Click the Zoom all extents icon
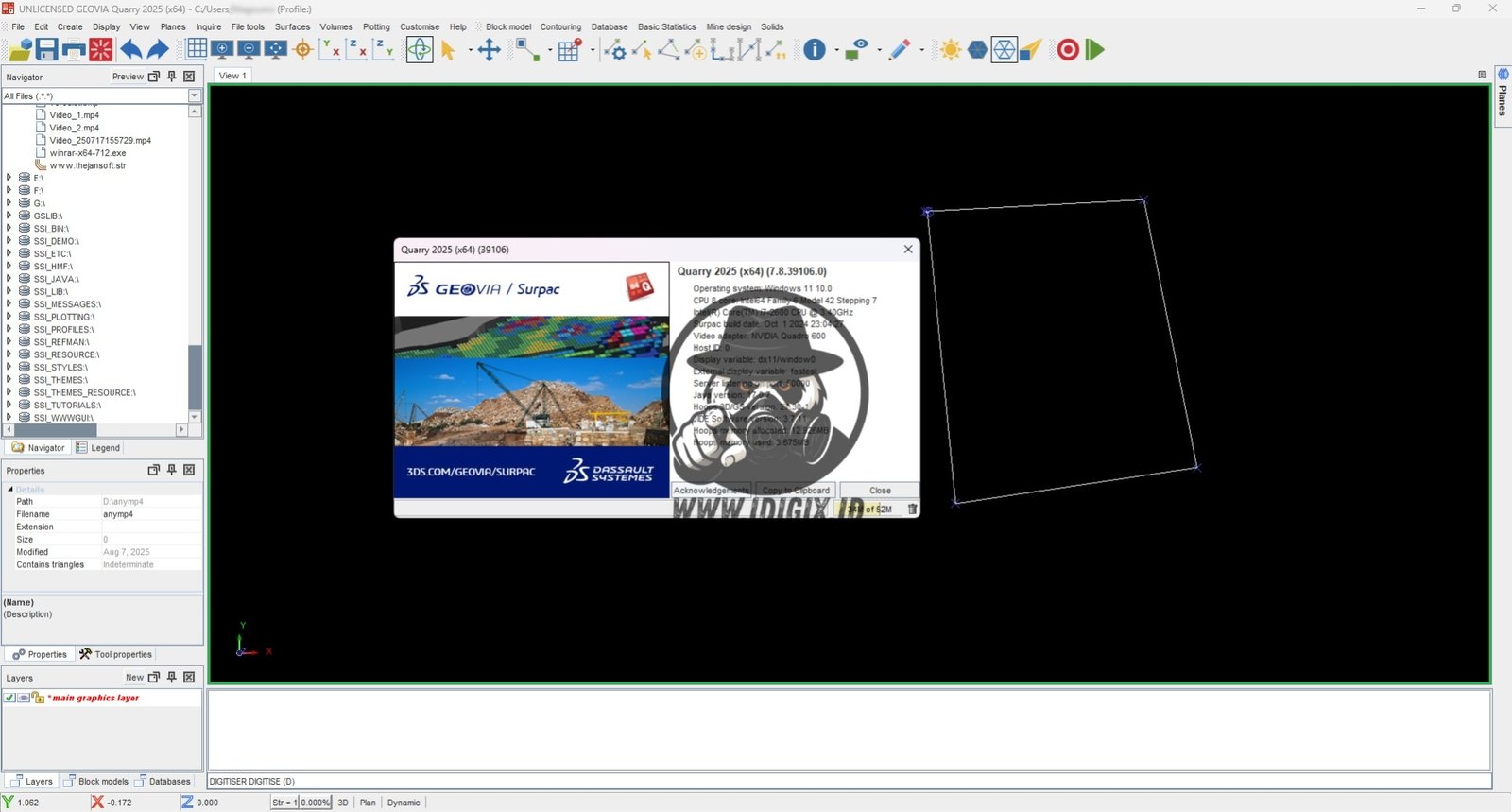This screenshot has height=812, width=1512. click(x=275, y=49)
